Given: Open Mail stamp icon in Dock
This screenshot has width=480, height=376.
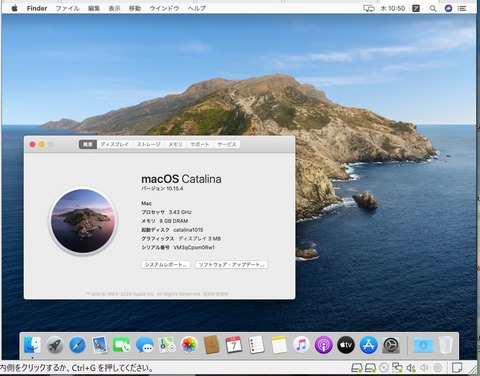Looking at the screenshot, I should pyautogui.click(x=100, y=345).
